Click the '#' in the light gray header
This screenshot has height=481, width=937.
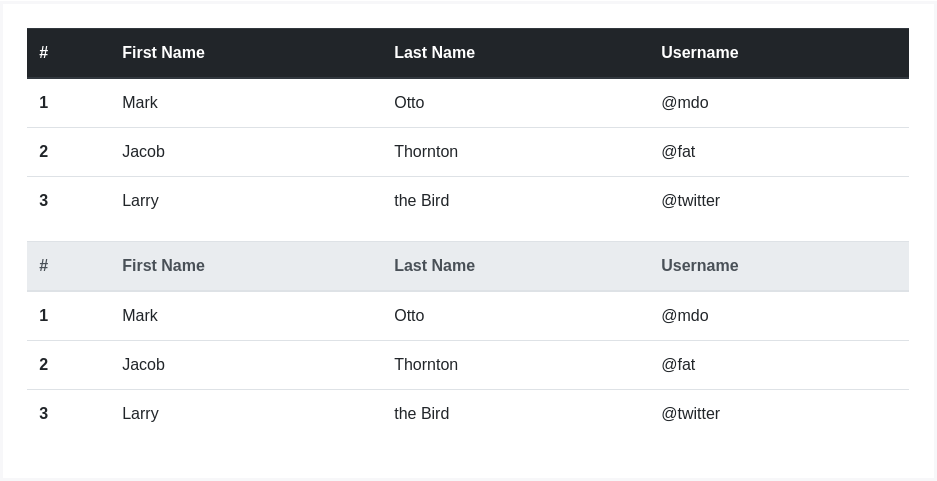(44, 266)
